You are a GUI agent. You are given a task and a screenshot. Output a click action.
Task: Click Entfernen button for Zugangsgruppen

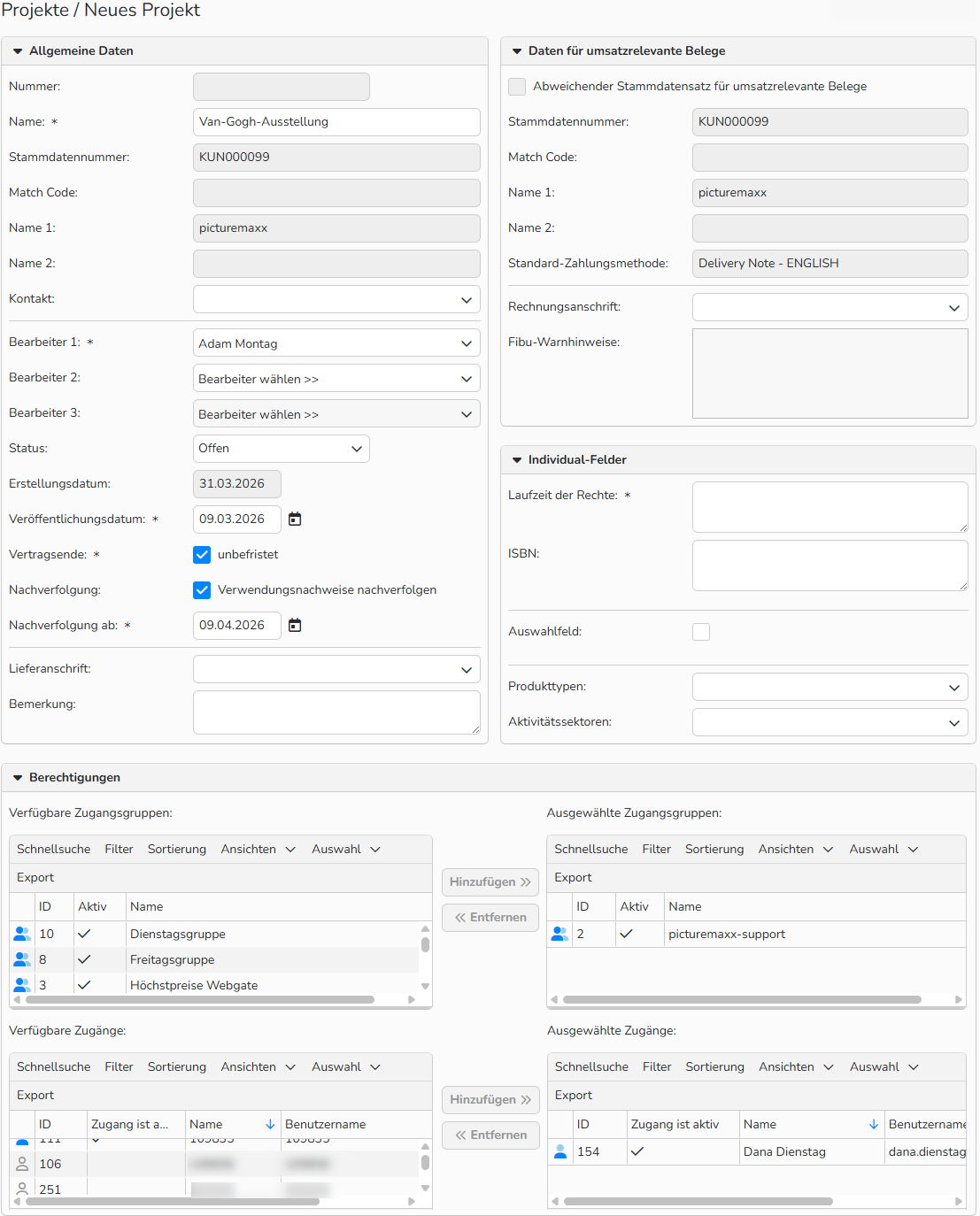(x=490, y=918)
